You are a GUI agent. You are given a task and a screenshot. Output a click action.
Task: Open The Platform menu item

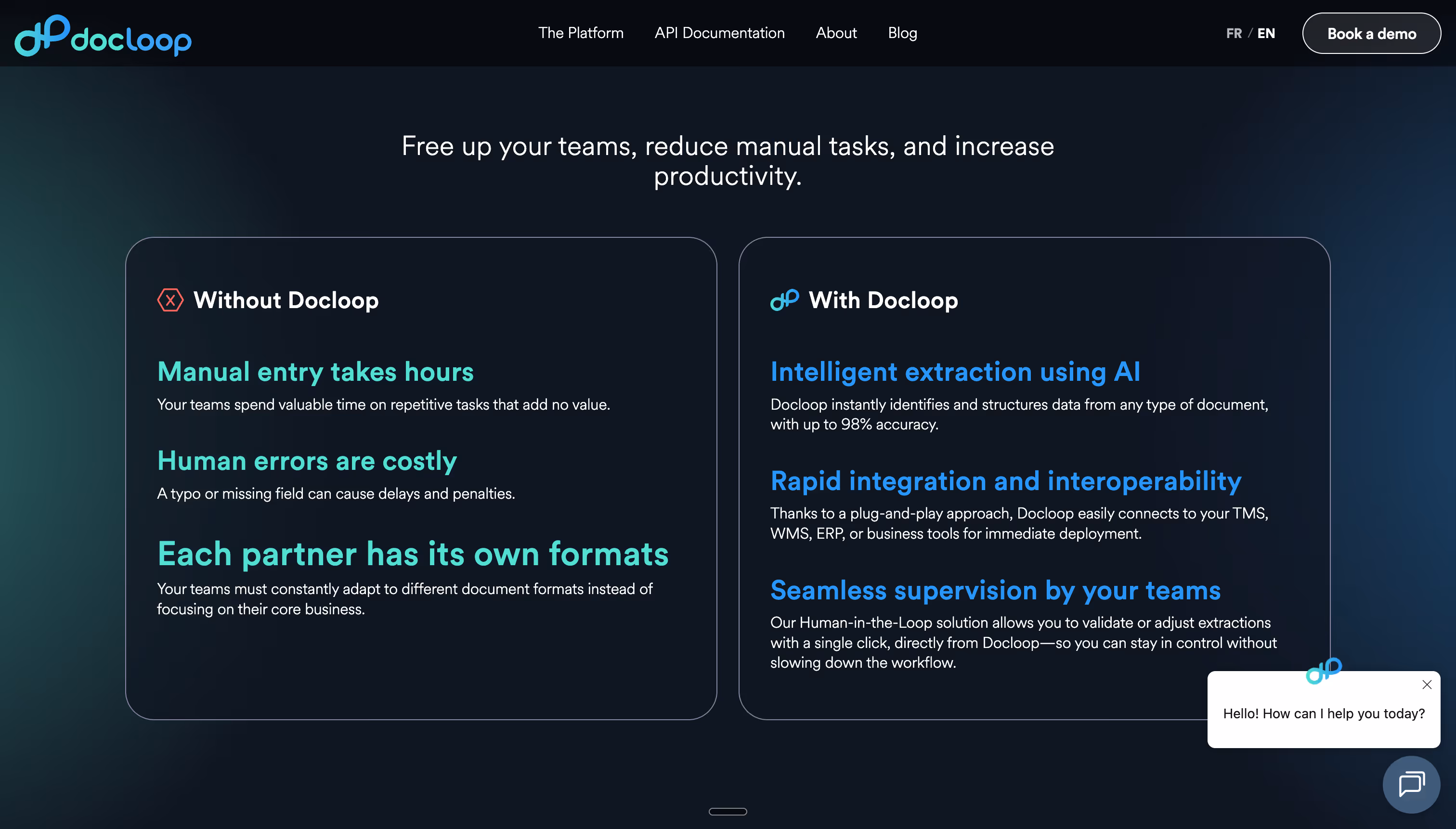(580, 33)
